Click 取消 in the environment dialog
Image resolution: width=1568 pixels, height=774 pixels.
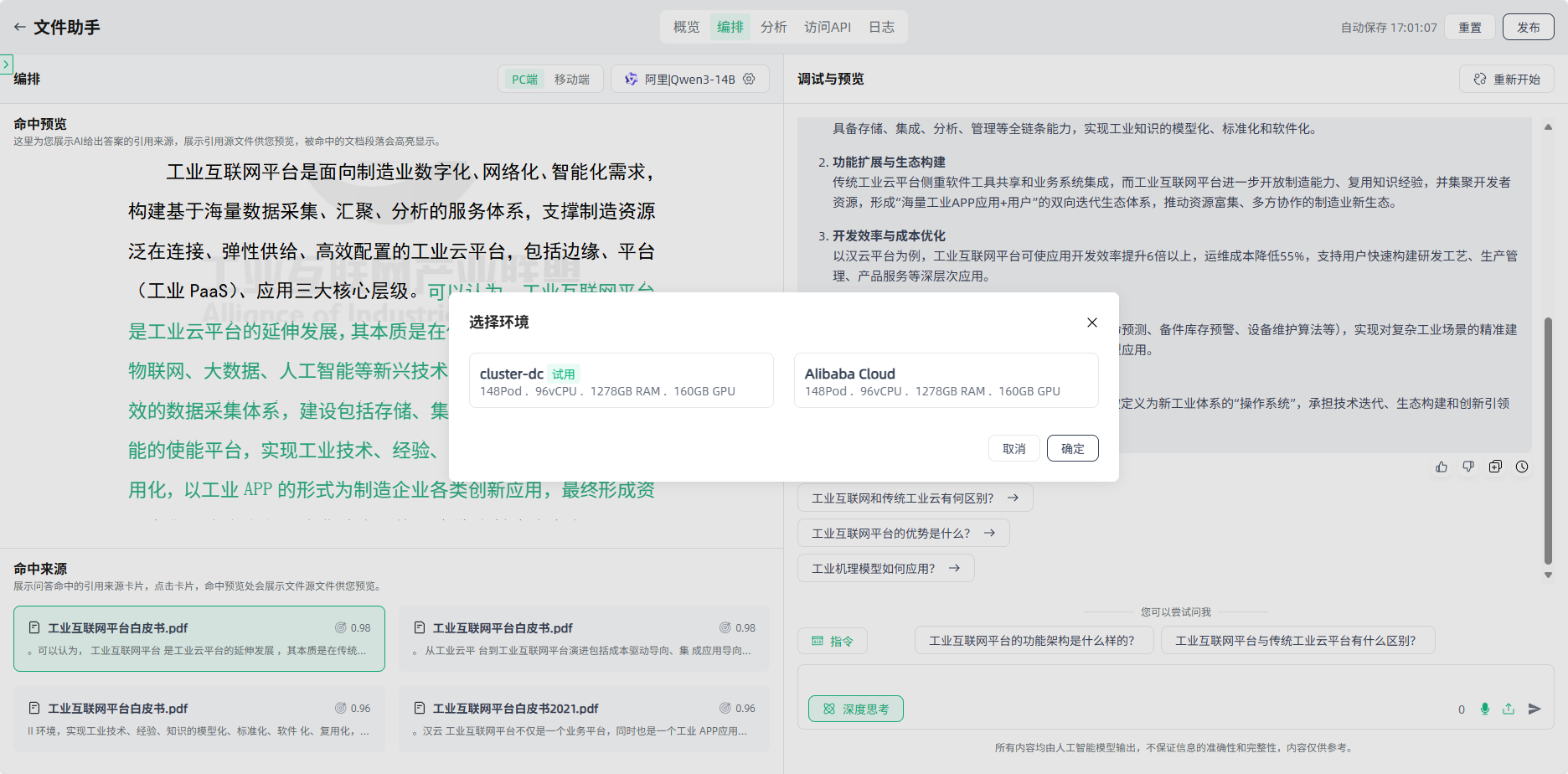[x=1014, y=449]
